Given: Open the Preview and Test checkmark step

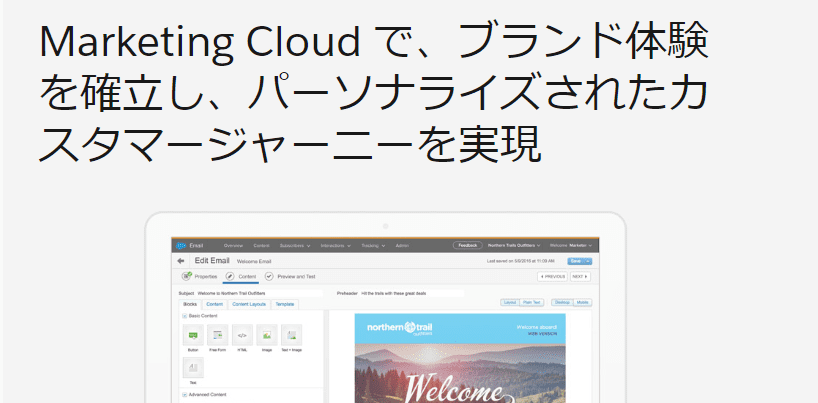Looking at the screenshot, I should (x=269, y=277).
